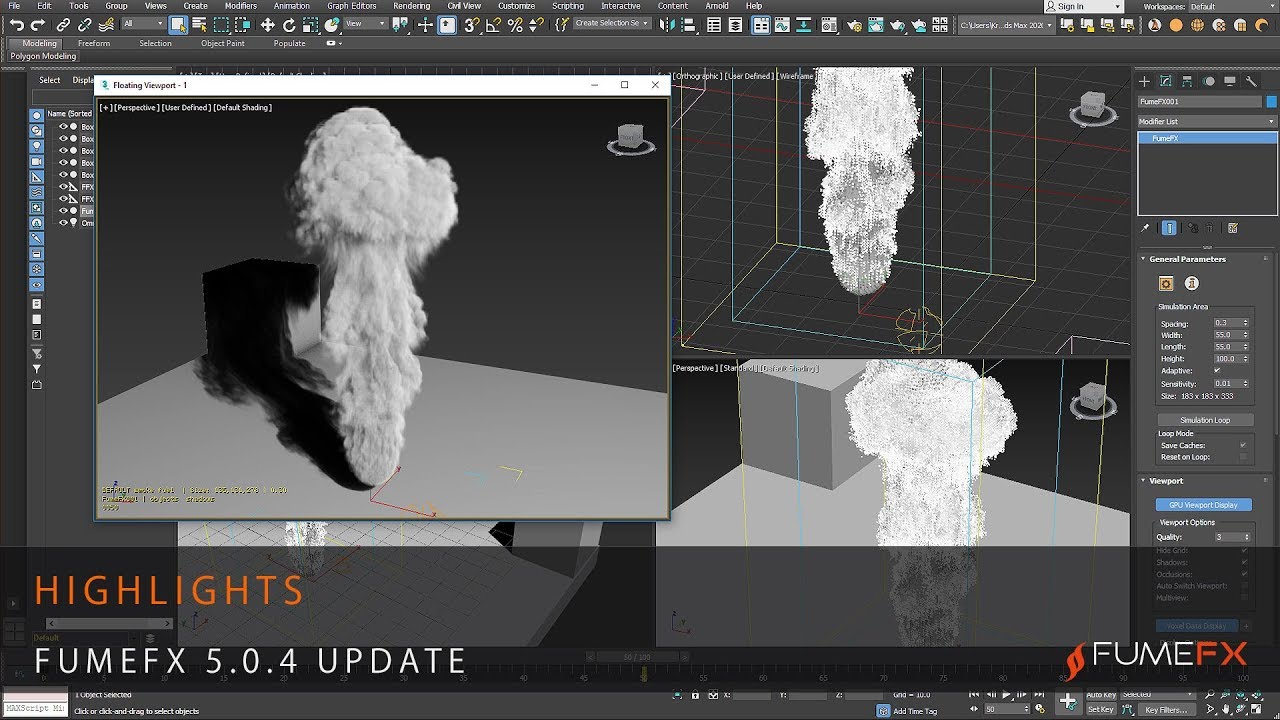Viewport: 1280px width, 720px height.
Task: Click the Rectangular Selection Region icon
Action: [x=222, y=24]
